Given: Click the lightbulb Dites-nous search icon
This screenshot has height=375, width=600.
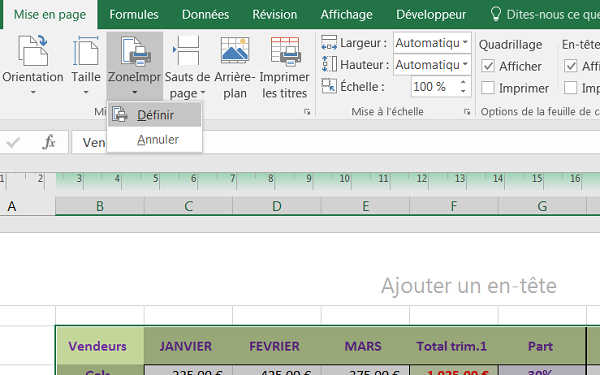Looking at the screenshot, I should 496,14.
